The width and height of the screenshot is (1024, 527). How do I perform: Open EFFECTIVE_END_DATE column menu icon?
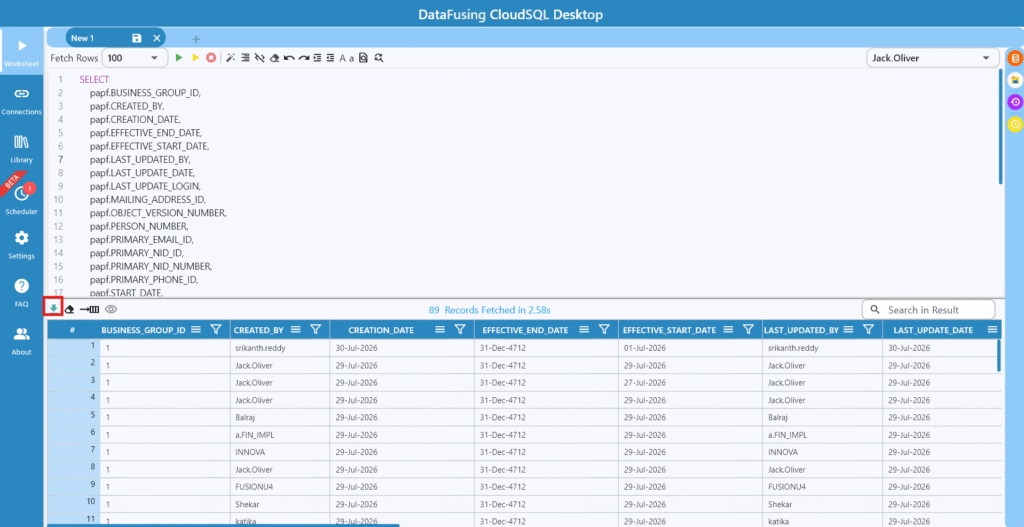584,330
